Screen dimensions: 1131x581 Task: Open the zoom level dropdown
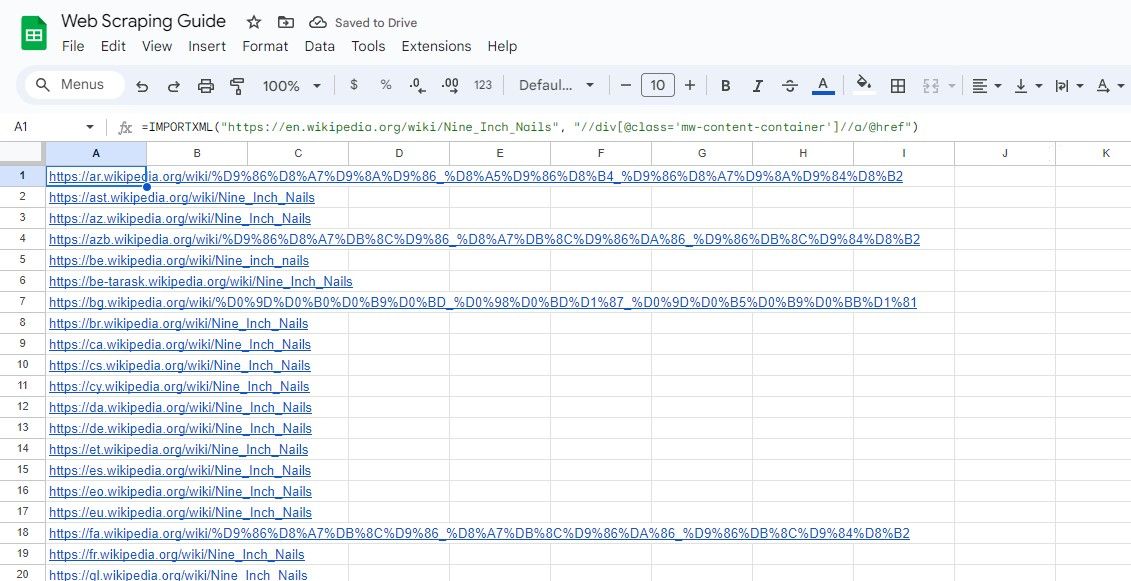[290, 85]
